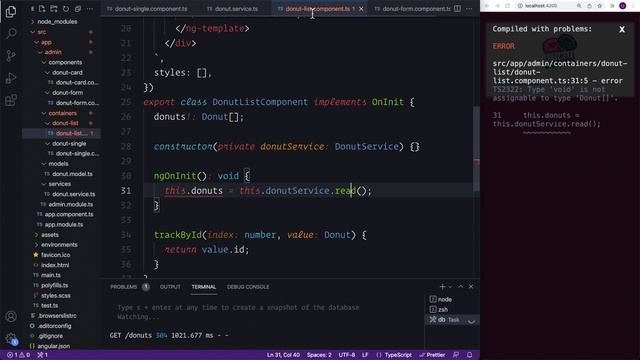Open the Run and Debug view
Screen dimensions: 640x360
point(11,78)
